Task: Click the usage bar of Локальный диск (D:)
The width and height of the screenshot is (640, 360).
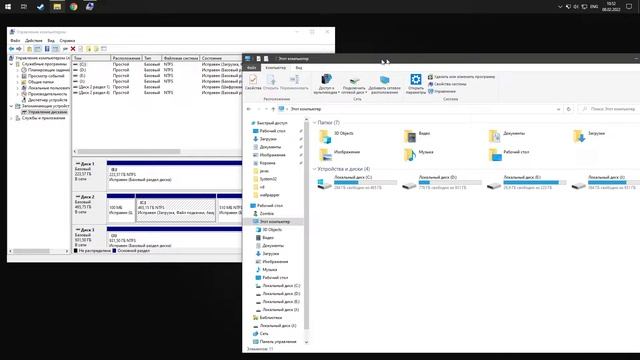Action: point(450,183)
